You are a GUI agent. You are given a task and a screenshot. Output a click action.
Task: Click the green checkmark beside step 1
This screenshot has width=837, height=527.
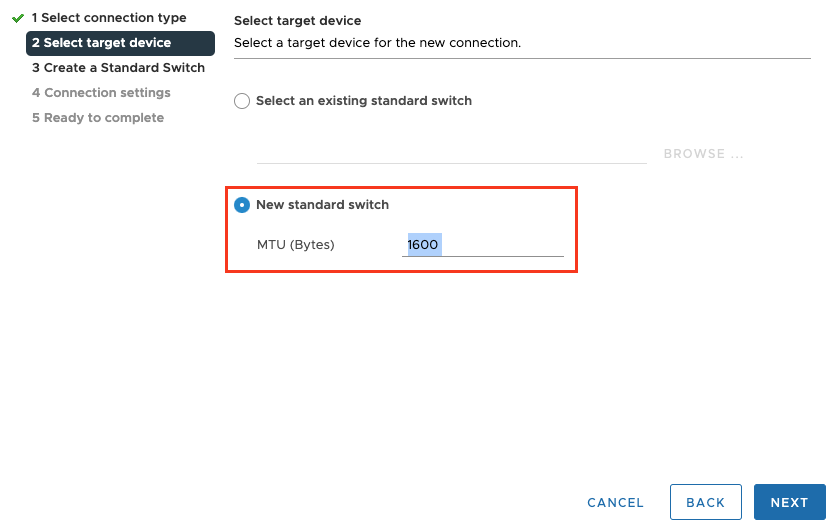point(17,18)
